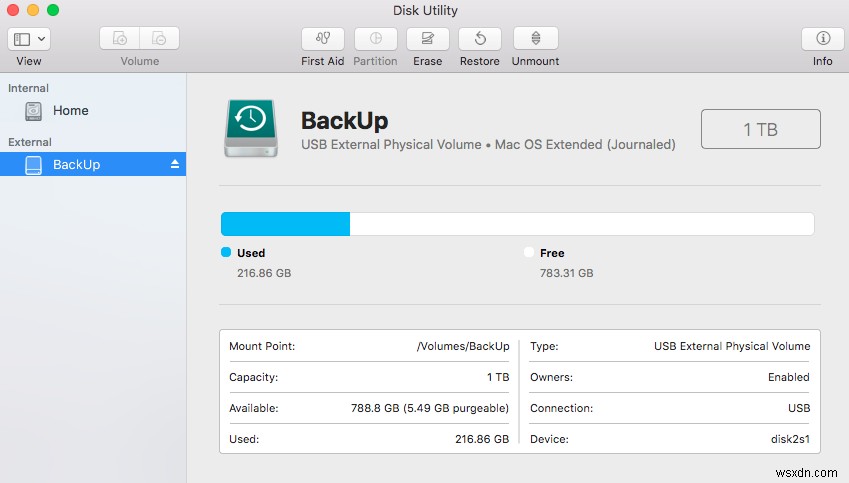Click the Capacity: label
Screen dimensions: 849x483
pos(253,377)
